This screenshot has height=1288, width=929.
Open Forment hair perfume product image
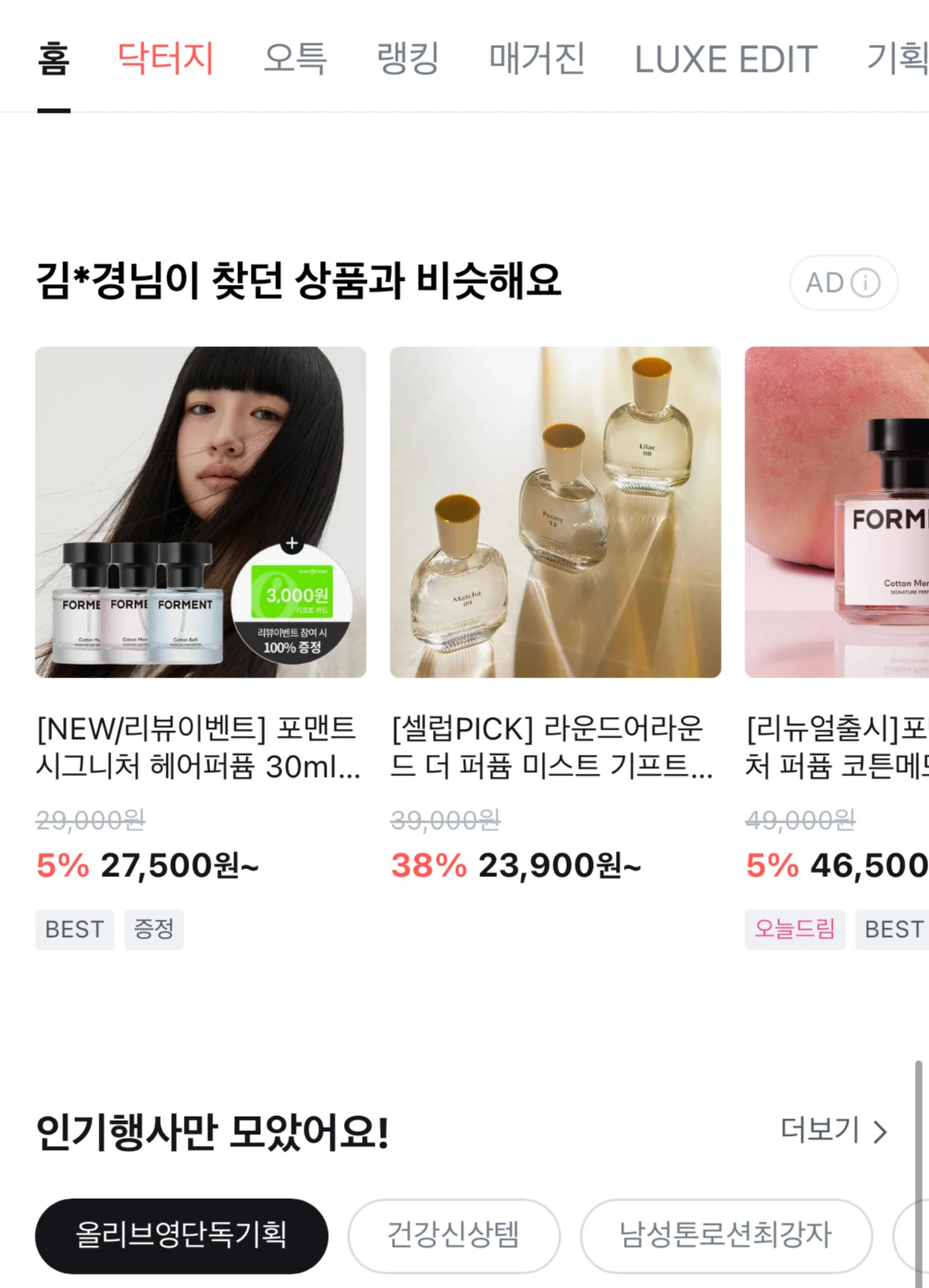200,512
